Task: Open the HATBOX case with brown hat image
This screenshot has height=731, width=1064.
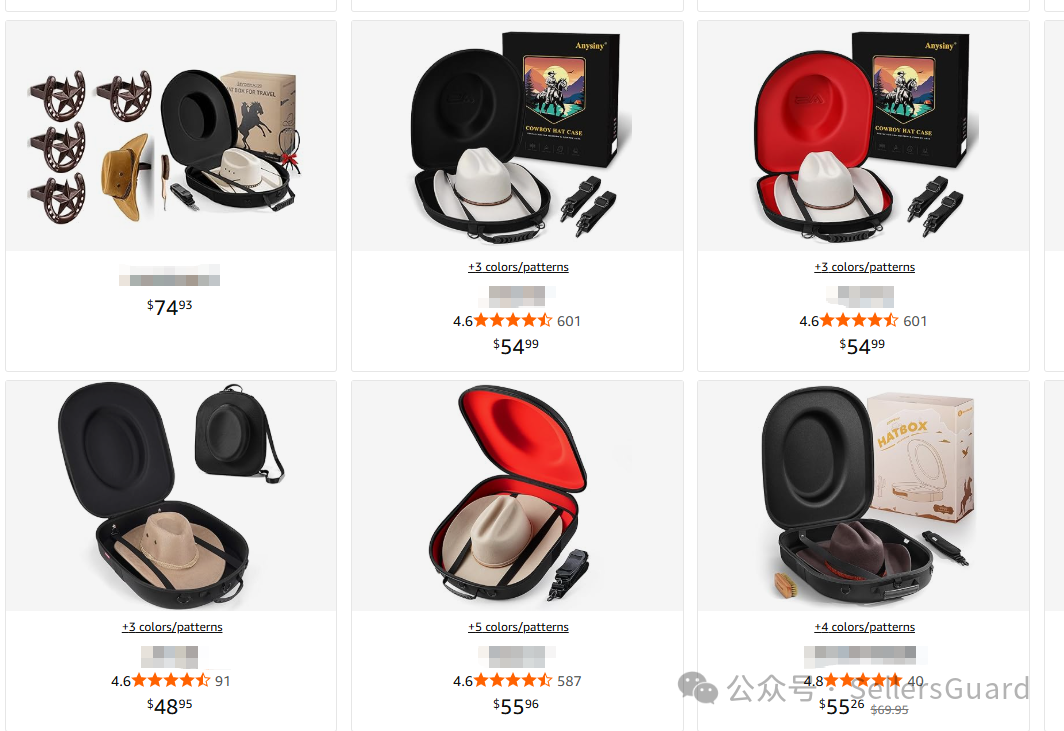Action: tap(863, 496)
